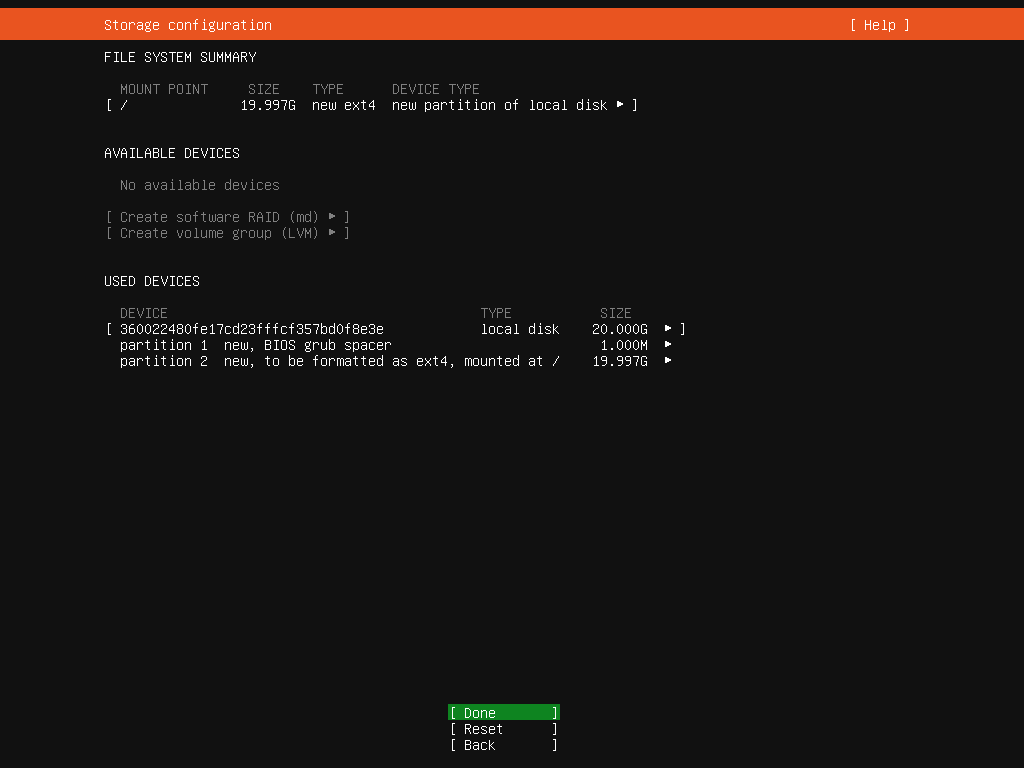Click arrow icon beside Create software RAID
The image size is (1024, 768).
tap(332, 217)
